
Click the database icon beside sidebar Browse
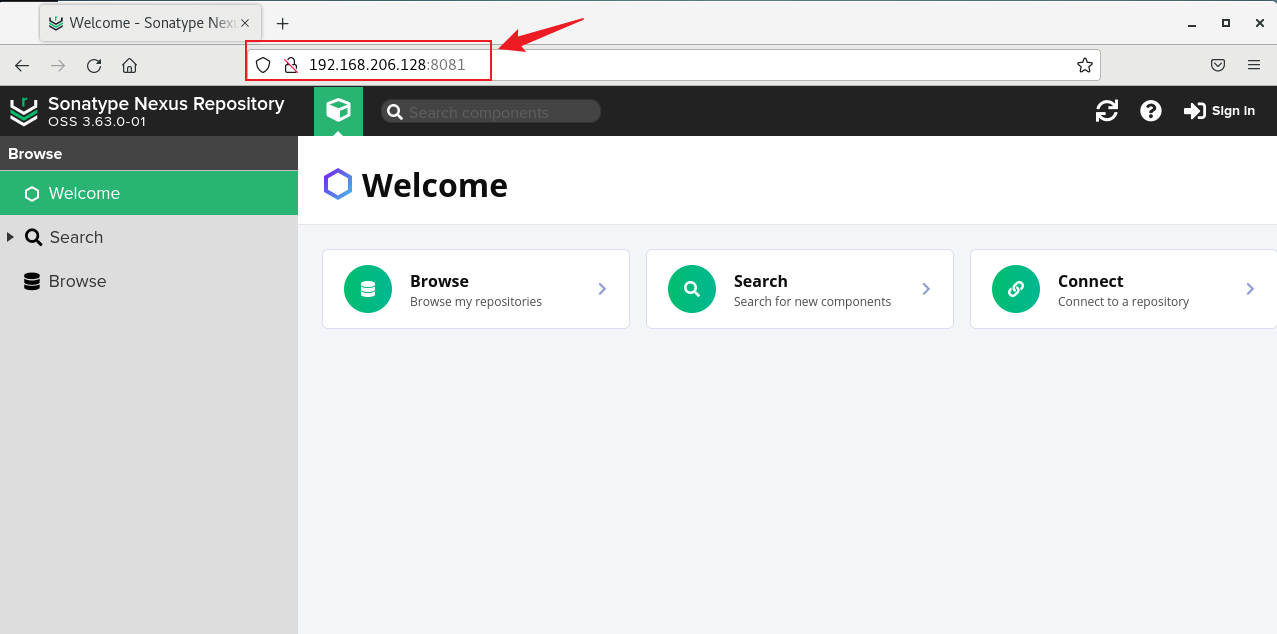pos(33,281)
